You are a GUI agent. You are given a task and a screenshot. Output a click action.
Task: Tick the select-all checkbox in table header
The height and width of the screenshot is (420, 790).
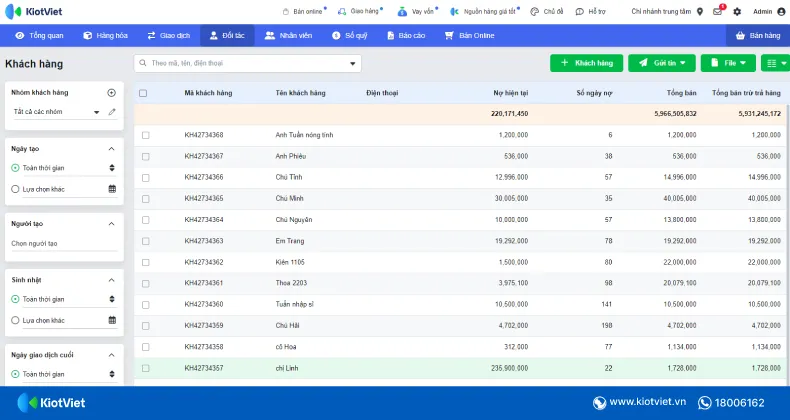point(143,93)
